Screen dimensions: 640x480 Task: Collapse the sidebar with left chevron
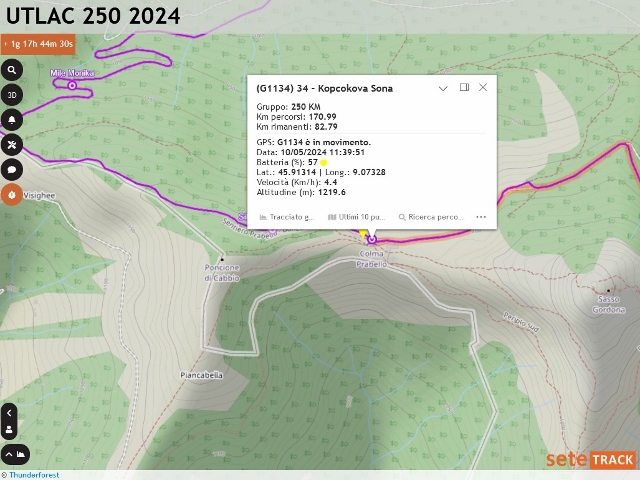pos(9,413)
